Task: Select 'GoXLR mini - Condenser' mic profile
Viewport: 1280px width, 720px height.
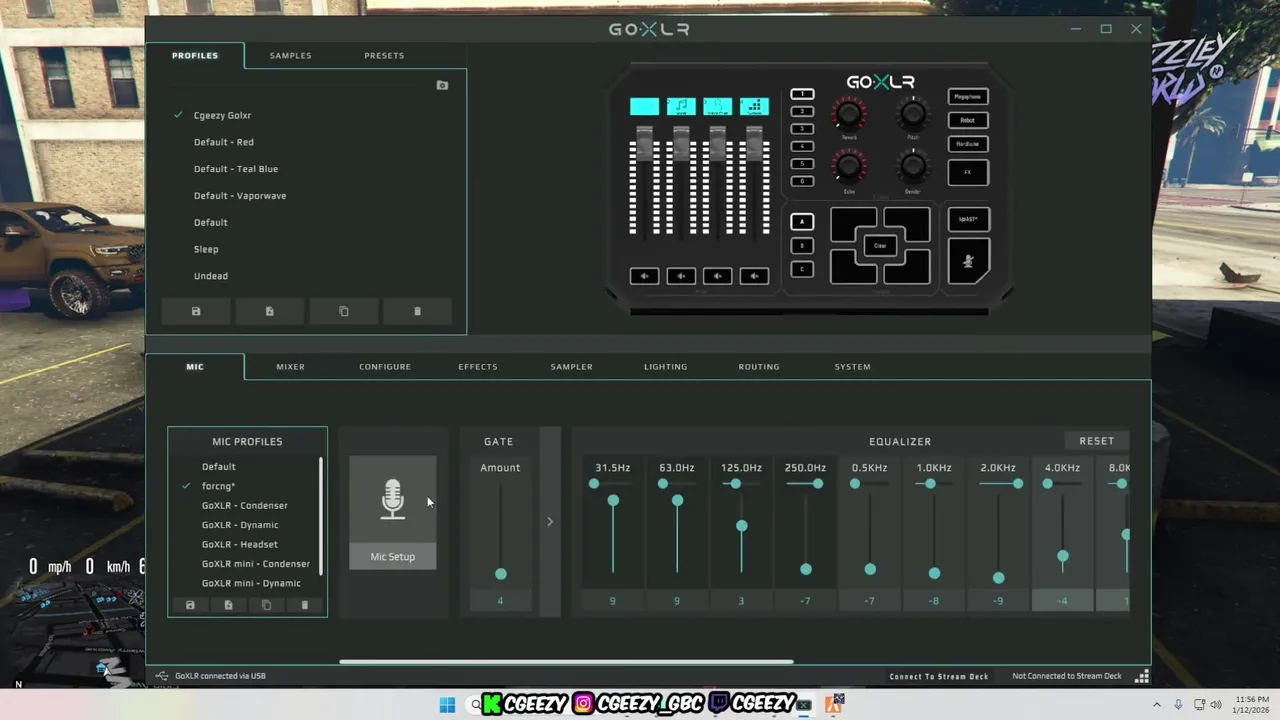Action: [x=256, y=564]
